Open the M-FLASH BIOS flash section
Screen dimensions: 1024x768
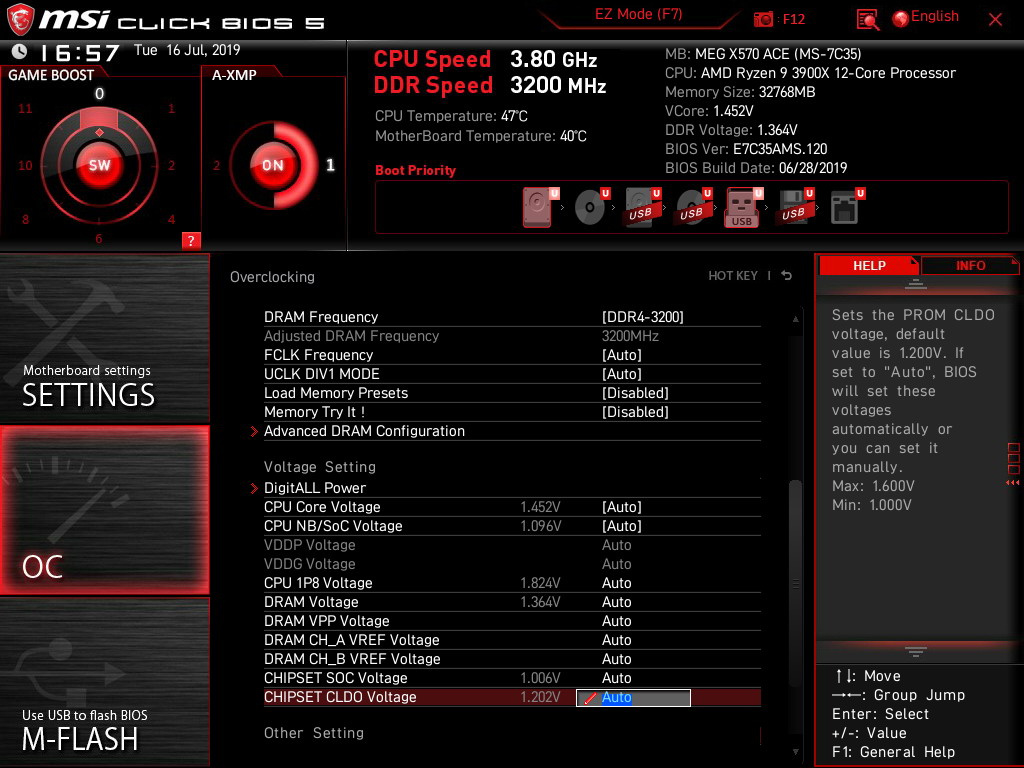coord(104,682)
